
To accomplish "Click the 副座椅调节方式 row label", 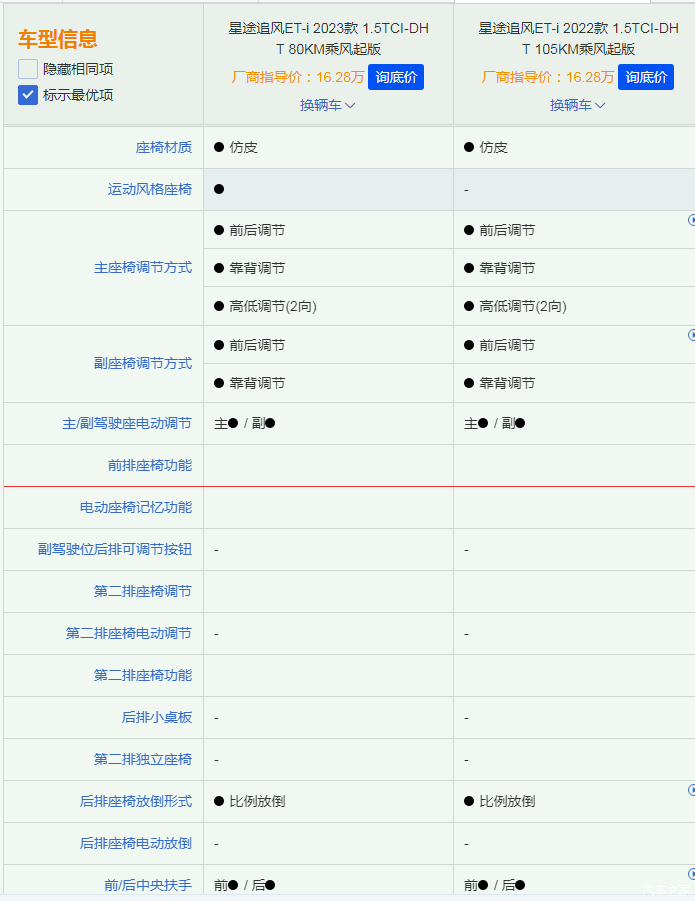I will pos(143,364).
